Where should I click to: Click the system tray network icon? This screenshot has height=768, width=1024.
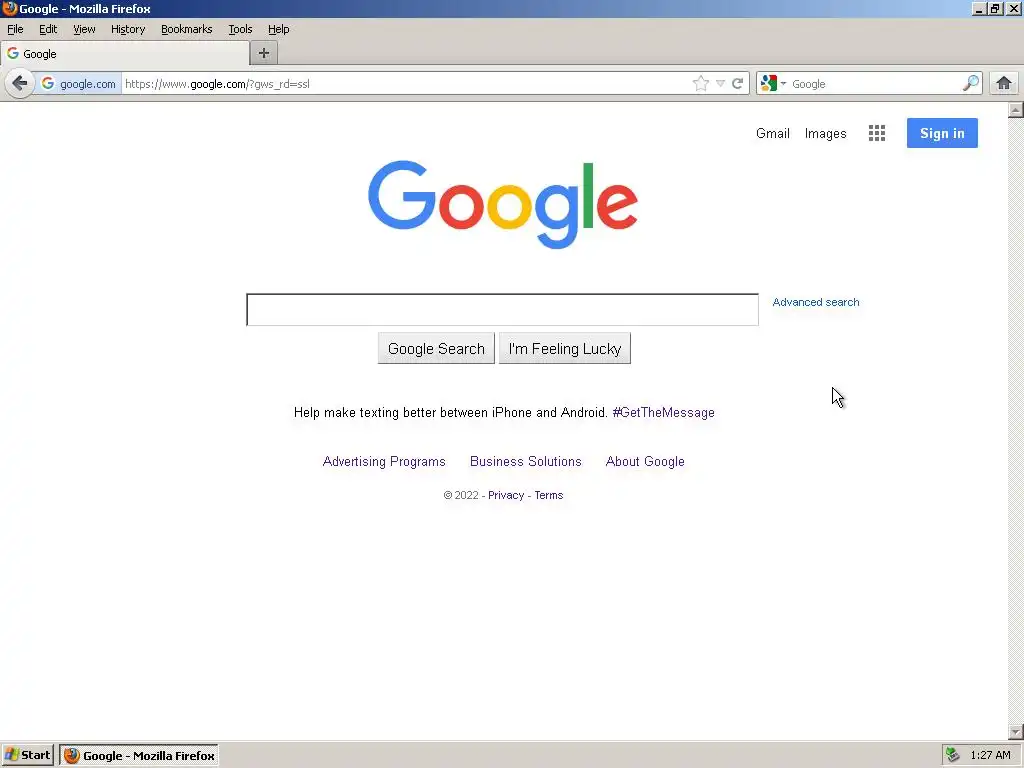pos(953,755)
